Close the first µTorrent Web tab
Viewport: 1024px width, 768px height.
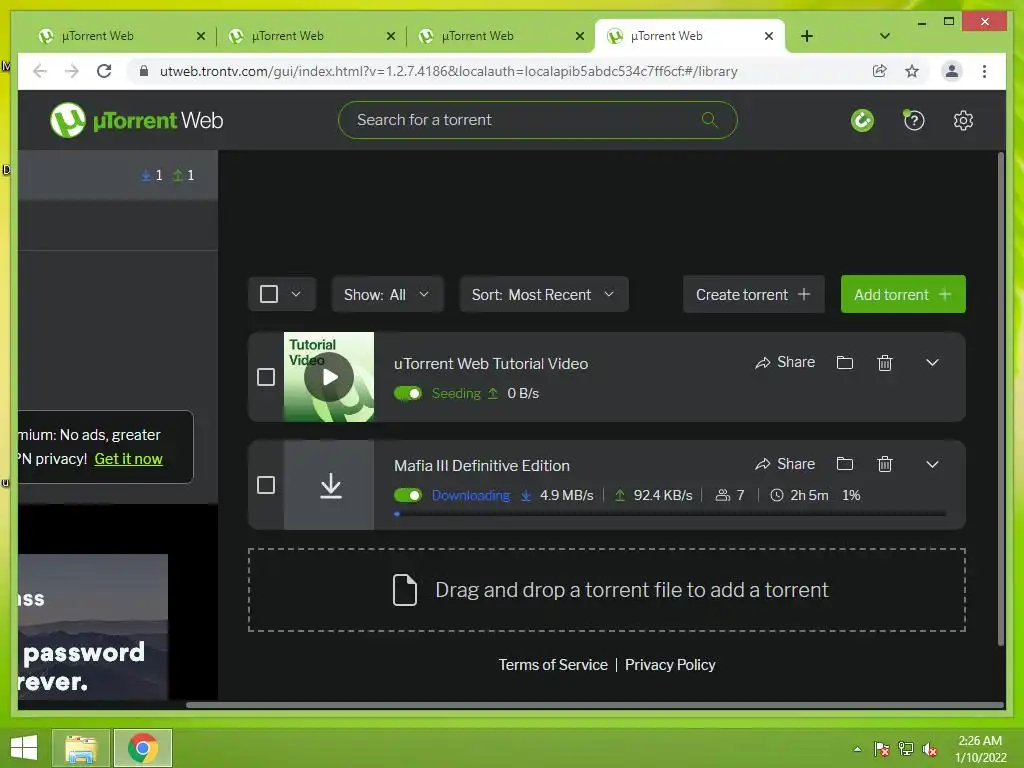[x=200, y=36]
